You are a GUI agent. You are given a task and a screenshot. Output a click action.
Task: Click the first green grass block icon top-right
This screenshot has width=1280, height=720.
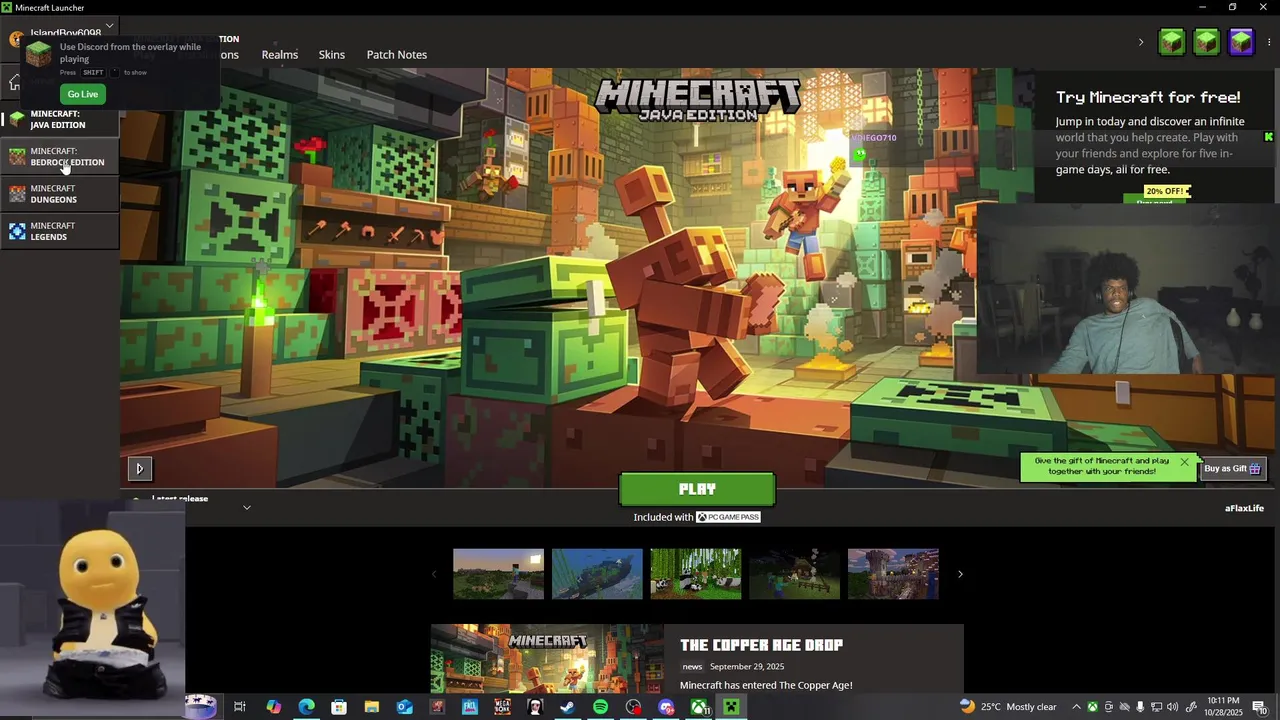(x=1172, y=42)
